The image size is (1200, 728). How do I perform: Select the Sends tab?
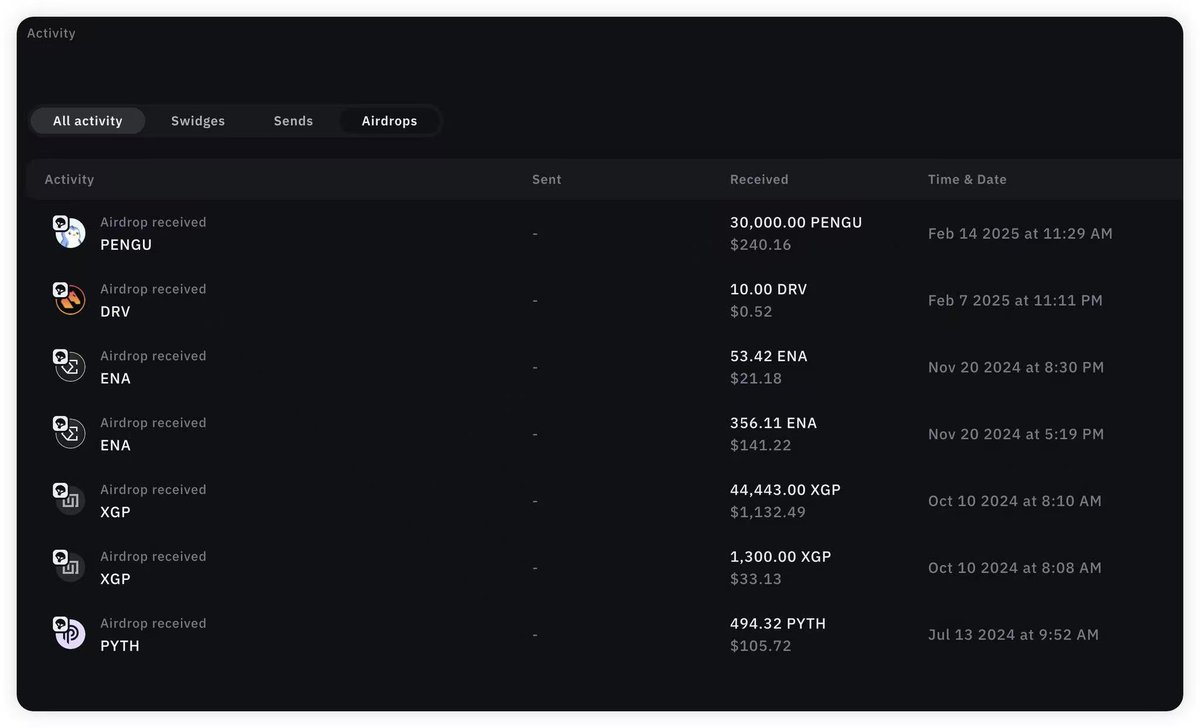coord(293,121)
